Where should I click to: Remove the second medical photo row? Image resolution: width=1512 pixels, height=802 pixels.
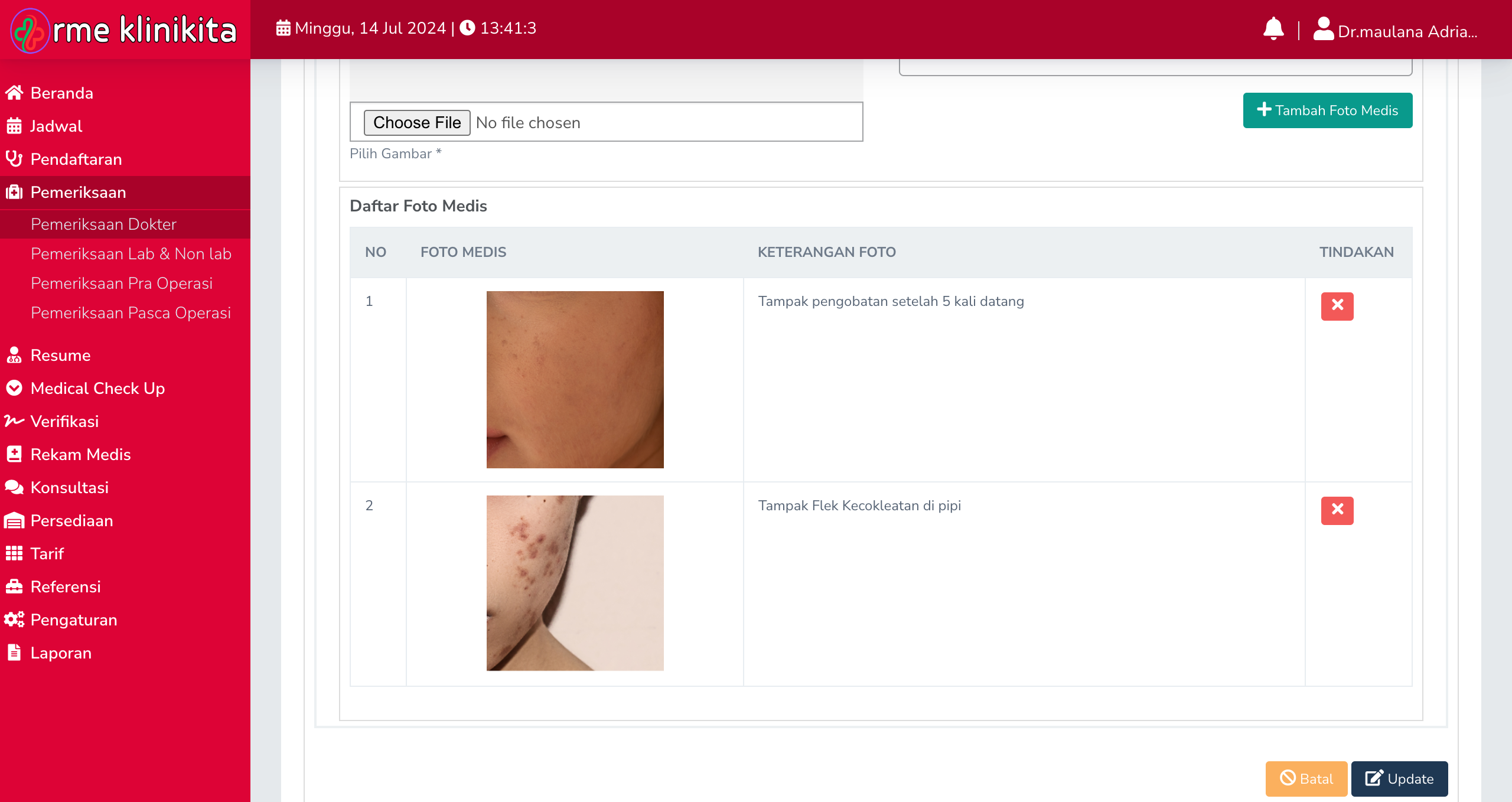coord(1337,510)
